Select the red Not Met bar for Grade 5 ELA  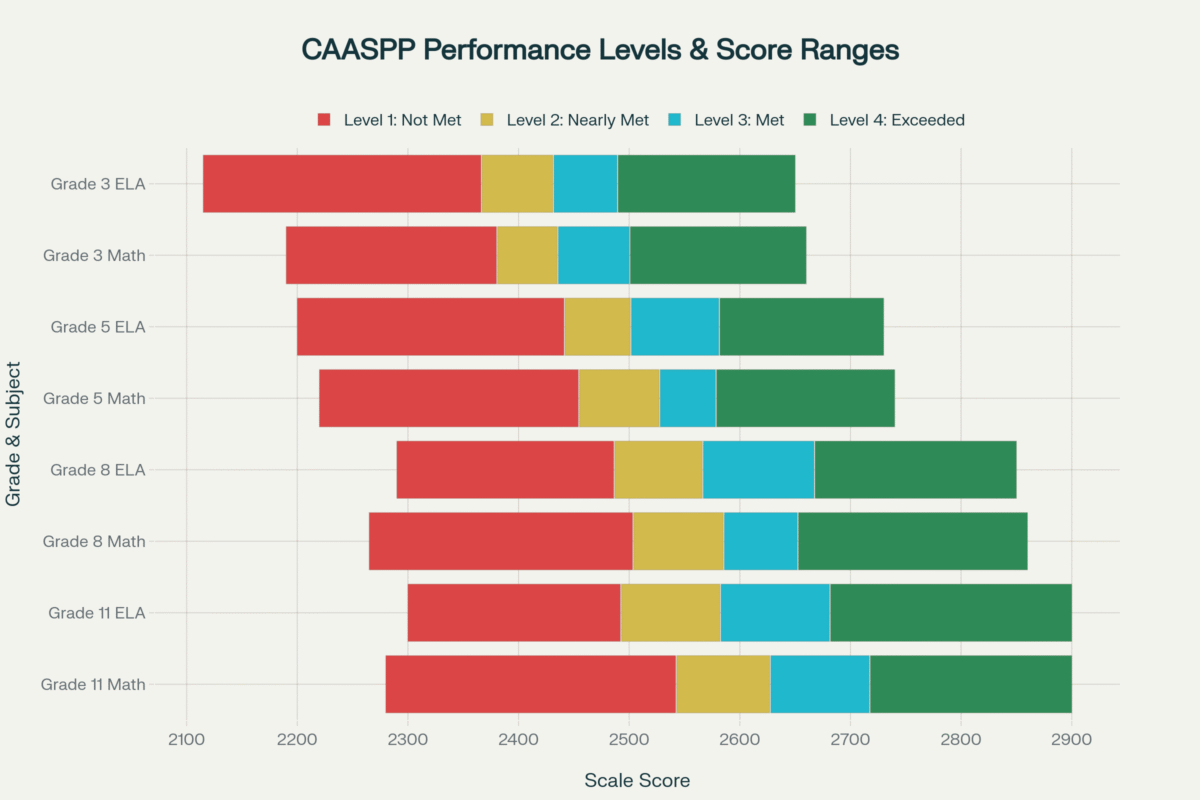(x=431, y=327)
